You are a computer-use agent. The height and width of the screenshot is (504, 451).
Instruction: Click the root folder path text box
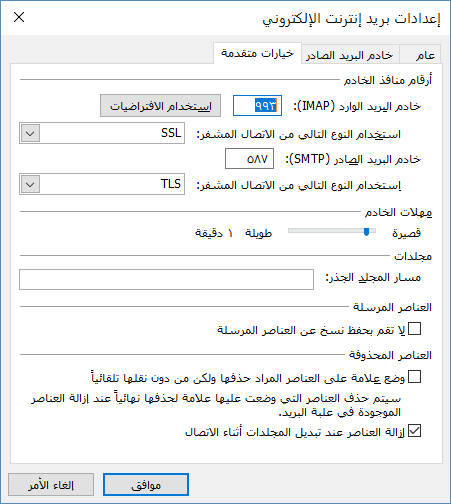click(166, 279)
